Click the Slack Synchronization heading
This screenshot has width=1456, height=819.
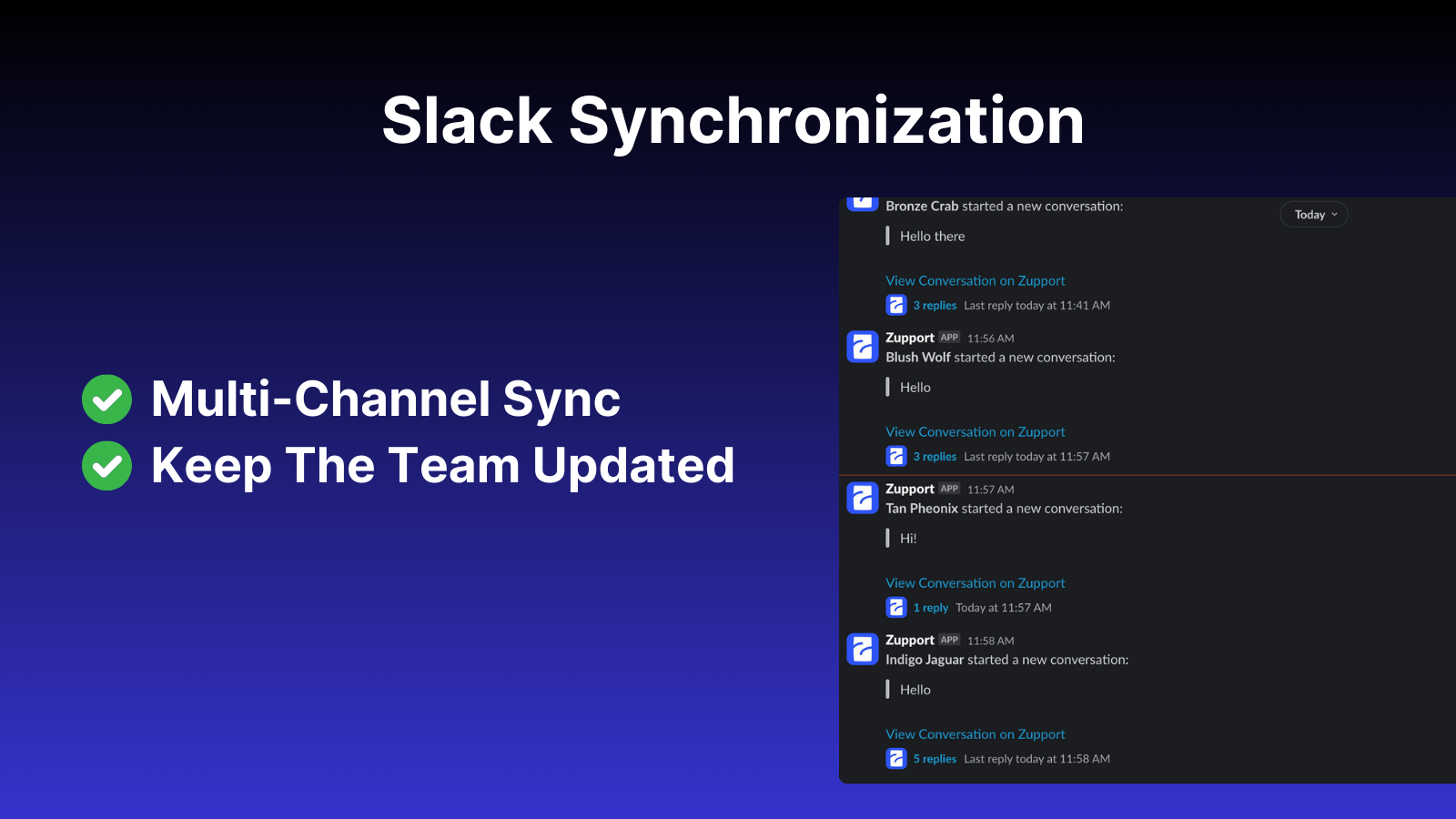[733, 121]
